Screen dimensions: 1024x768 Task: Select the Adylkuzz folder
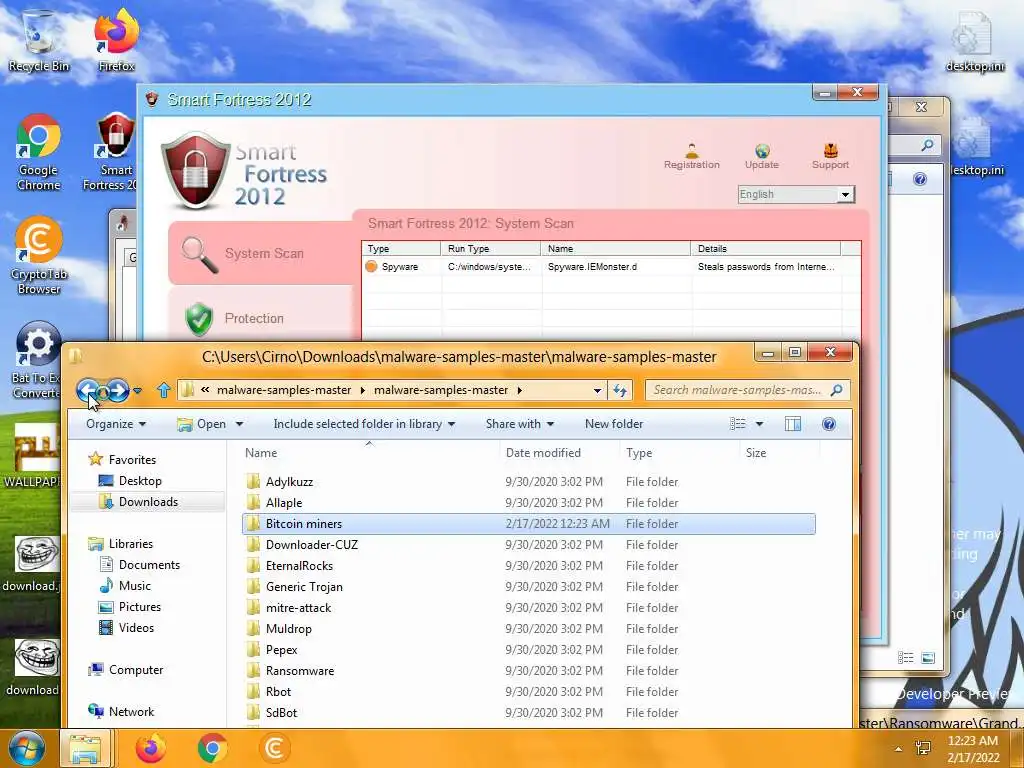point(529,482)
